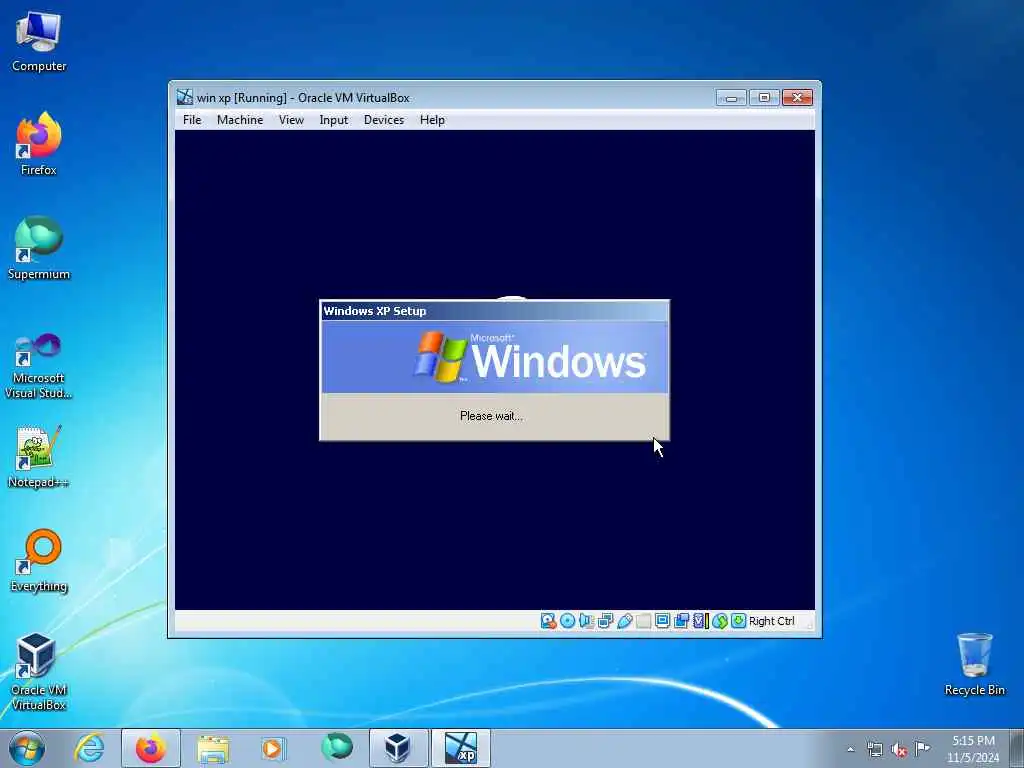Viewport: 1024px width, 768px height.
Task: Select the Everything search desktop shortcut
Action: tap(39, 561)
